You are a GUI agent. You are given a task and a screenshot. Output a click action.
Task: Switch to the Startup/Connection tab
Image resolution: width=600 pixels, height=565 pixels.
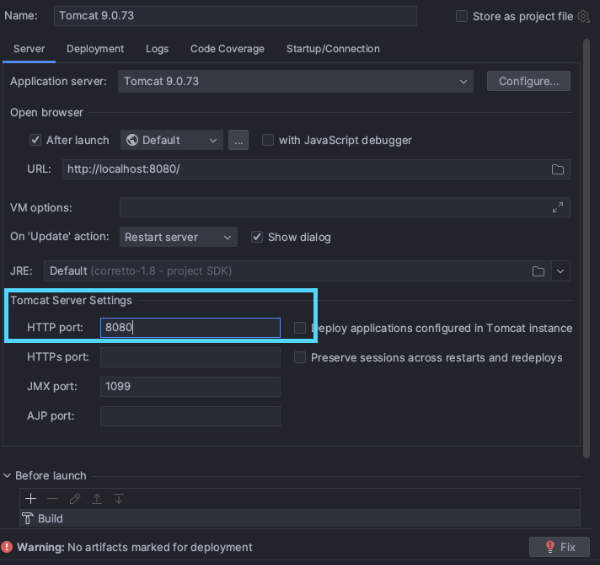pyautogui.click(x=333, y=49)
